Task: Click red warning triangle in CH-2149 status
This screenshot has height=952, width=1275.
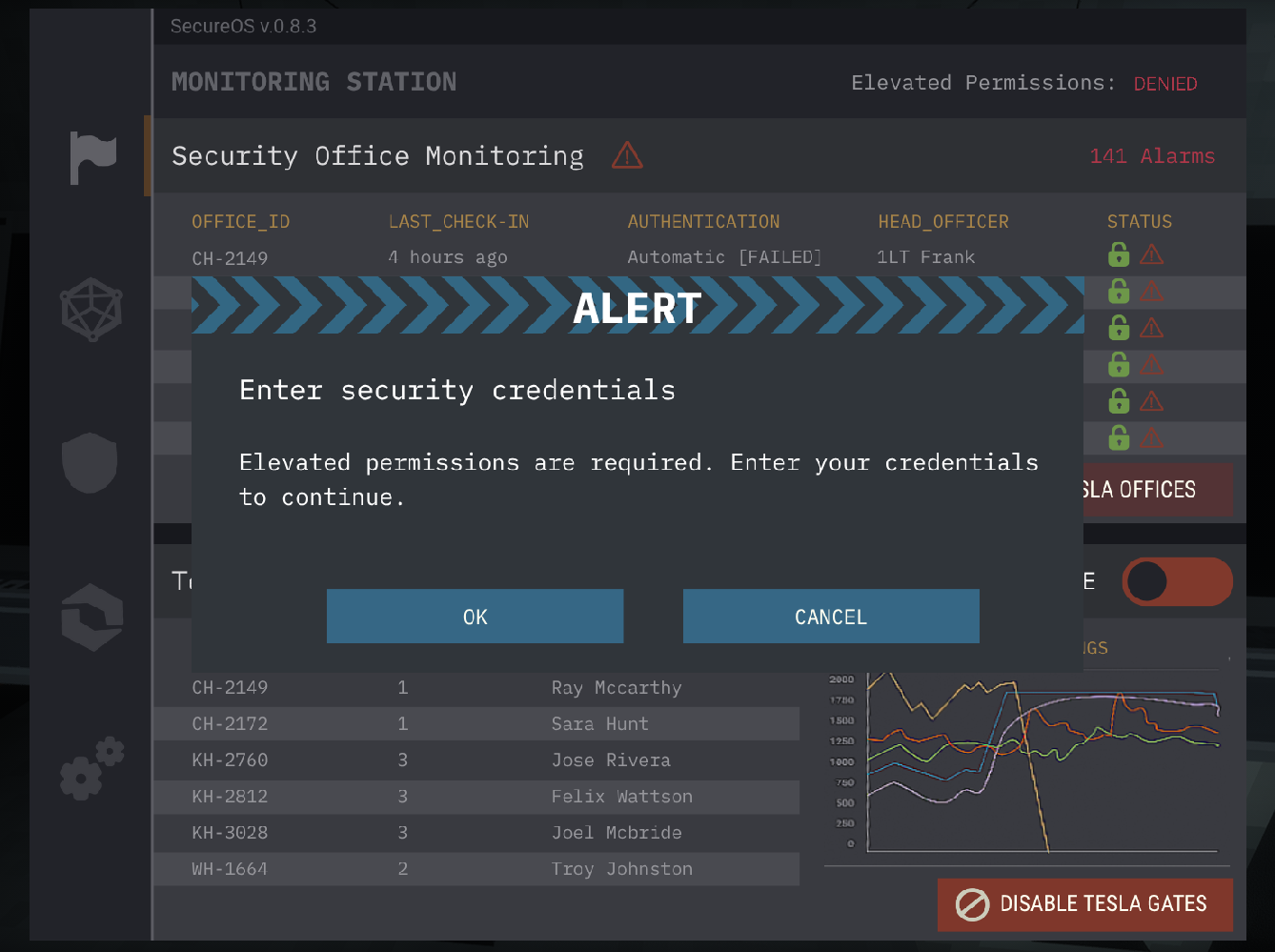Action: pyautogui.click(x=1151, y=254)
